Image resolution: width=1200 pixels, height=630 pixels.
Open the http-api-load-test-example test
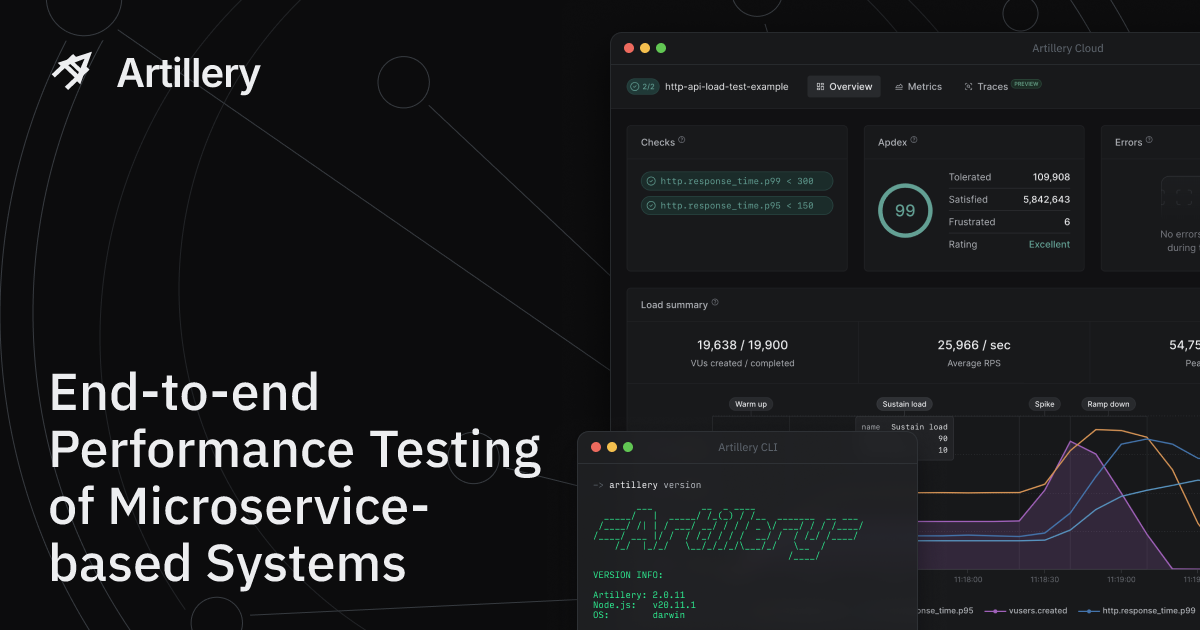(725, 86)
